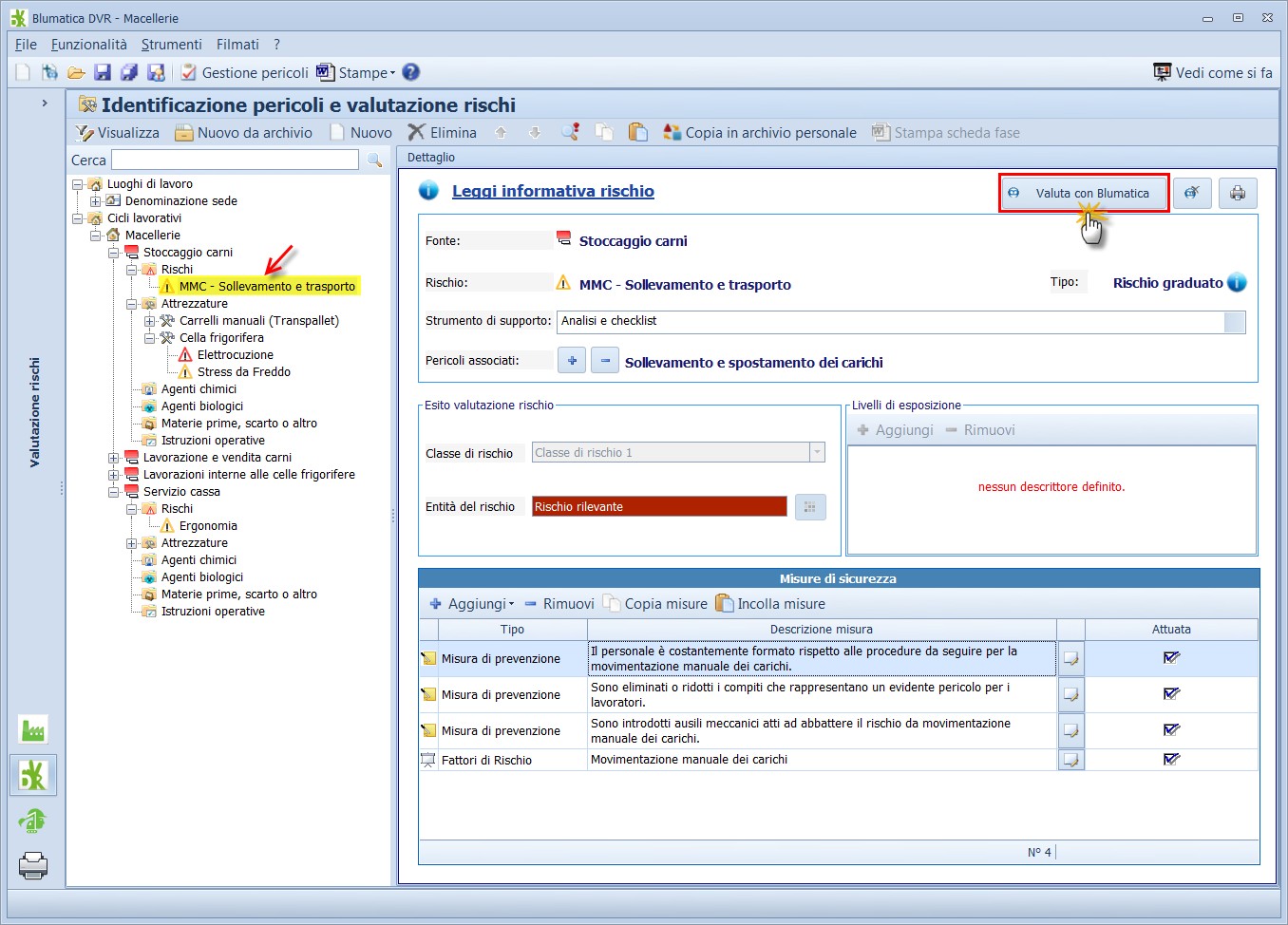Open the Classe di rischio dropdown
The height and width of the screenshot is (925, 1288).
pyautogui.click(x=817, y=453)
